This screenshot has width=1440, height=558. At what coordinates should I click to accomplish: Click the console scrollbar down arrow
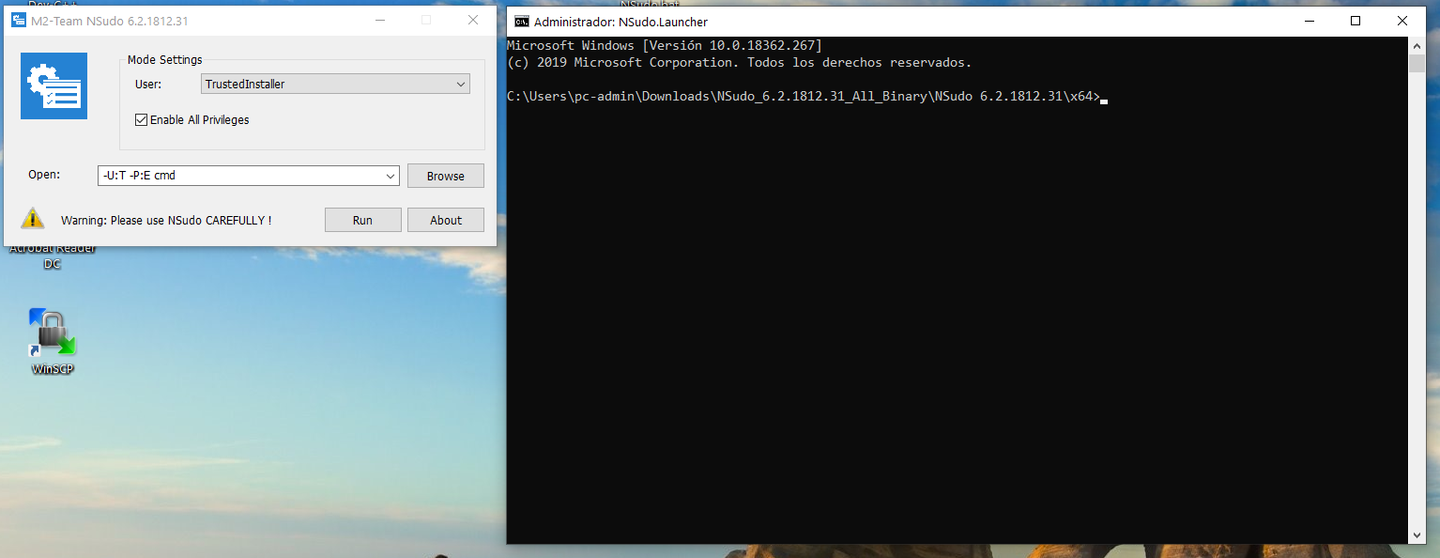tap(1416, 535)
